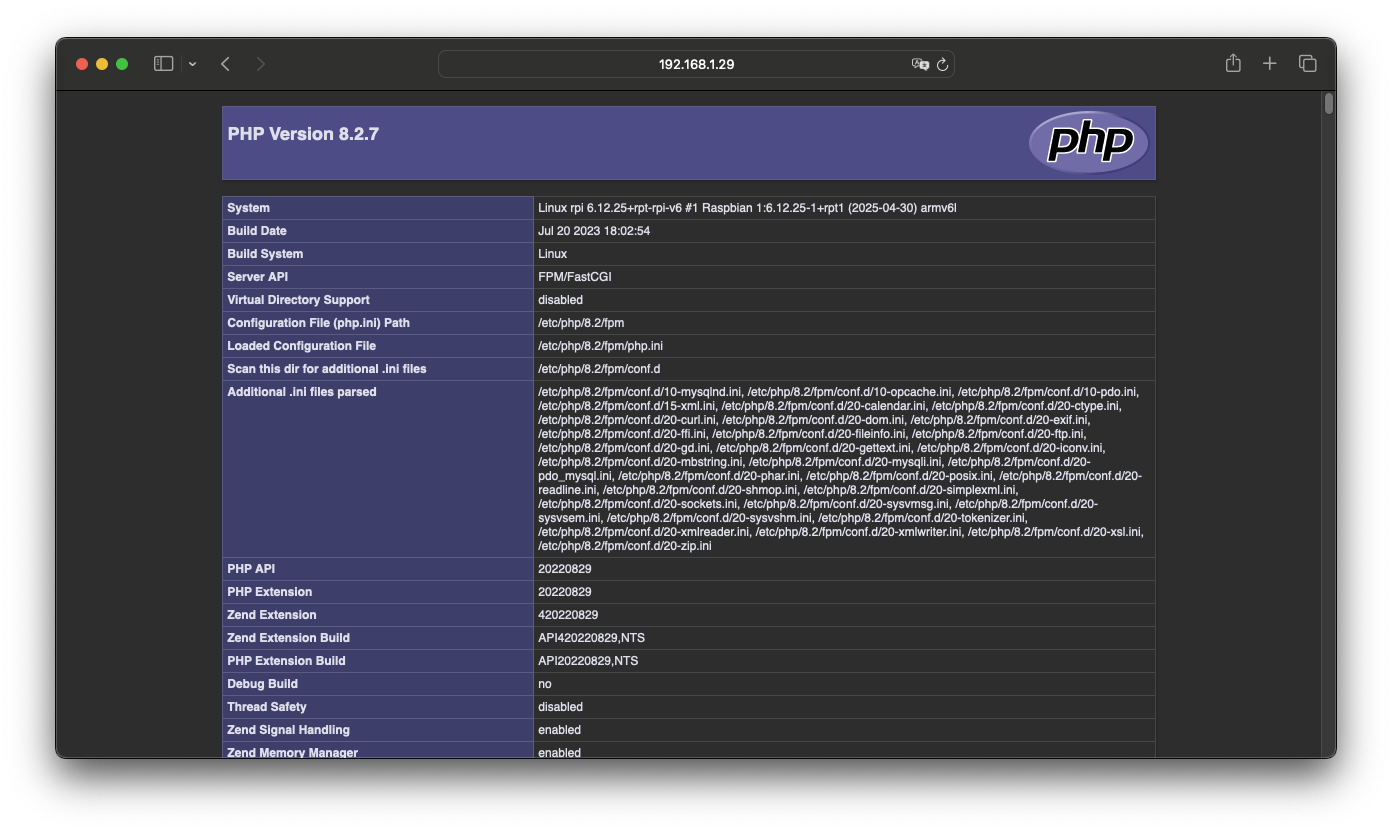
Task: Close the Safari window with red button
Action: pos(82,64)
